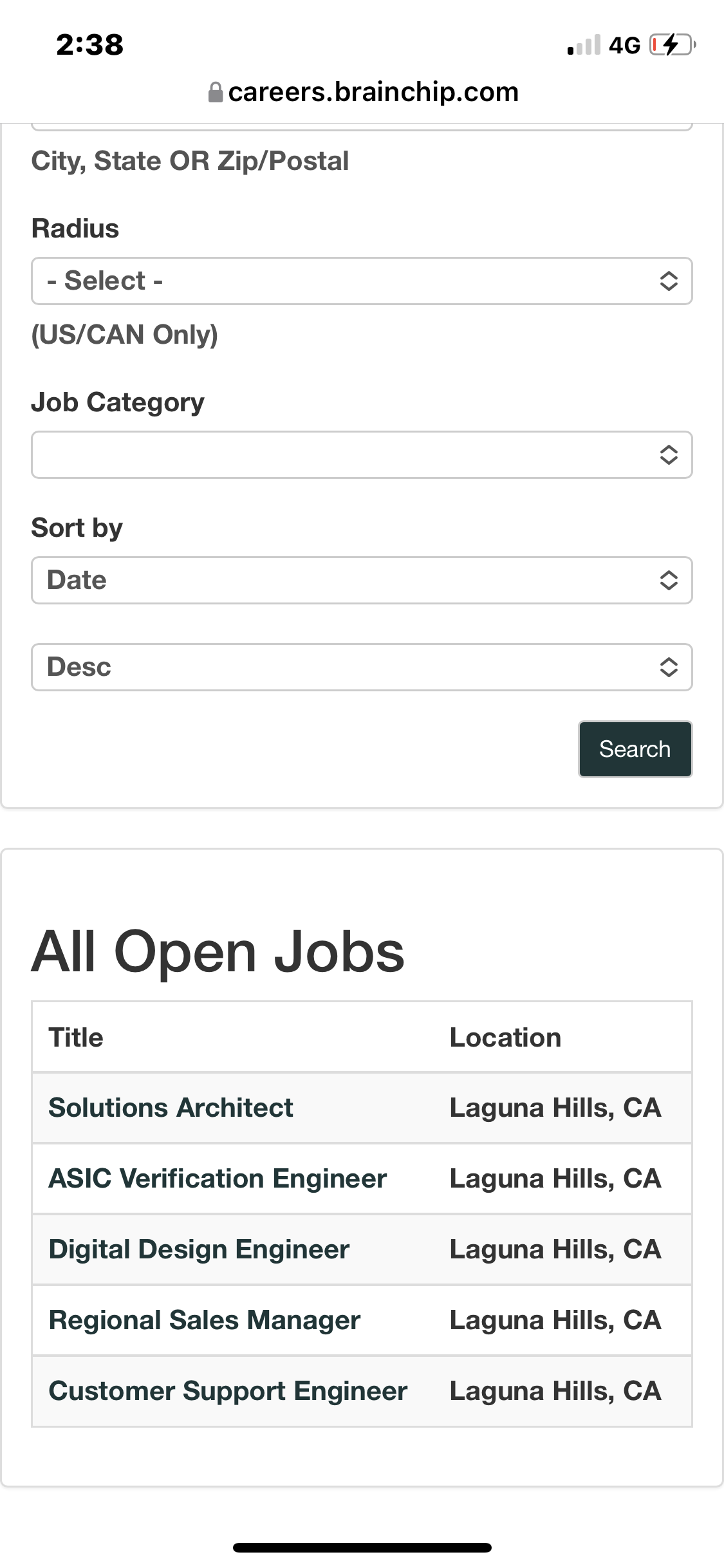Open the ASIC Verification Engineer job
Image resolution: width=724 pixels, height=1568 pixels.
coord(218,1179)
